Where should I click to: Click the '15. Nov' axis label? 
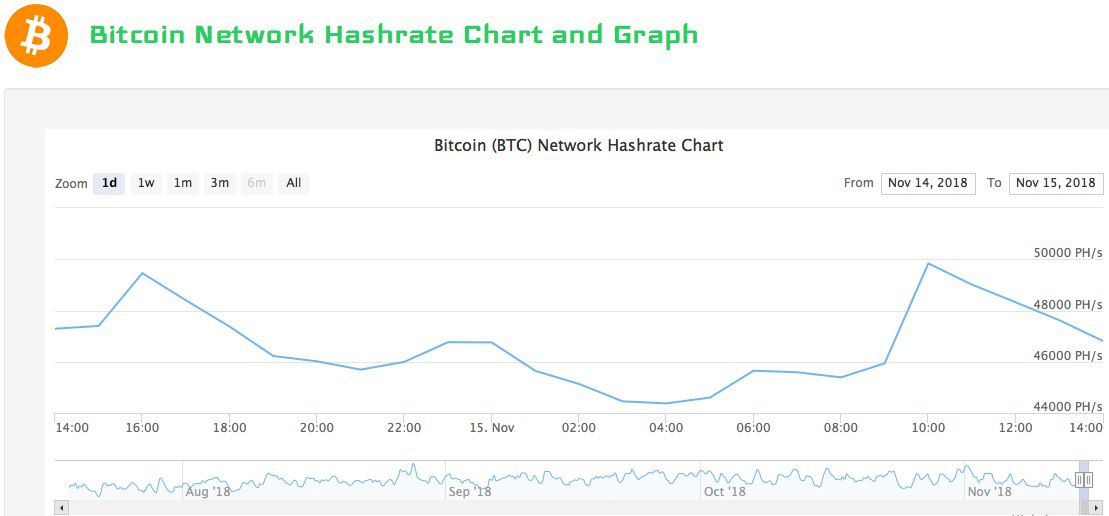[491, 428]
